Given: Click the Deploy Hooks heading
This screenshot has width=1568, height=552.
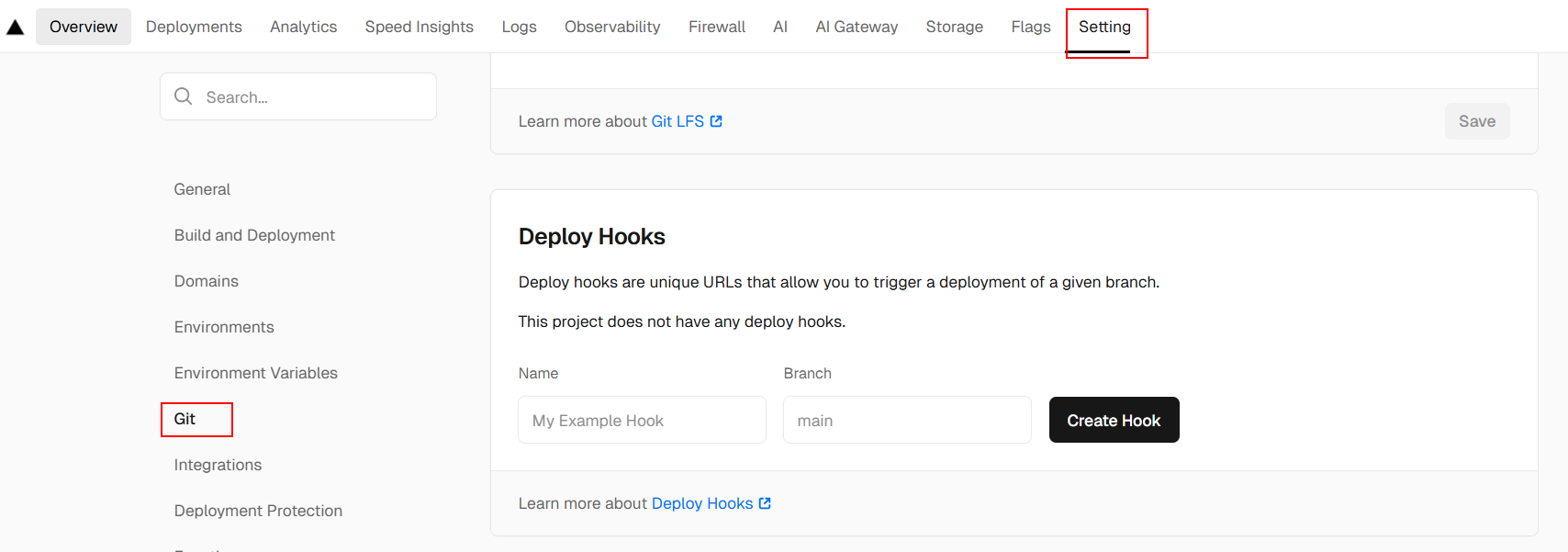Looking at the screenshot, I should (x=592, y=236).
